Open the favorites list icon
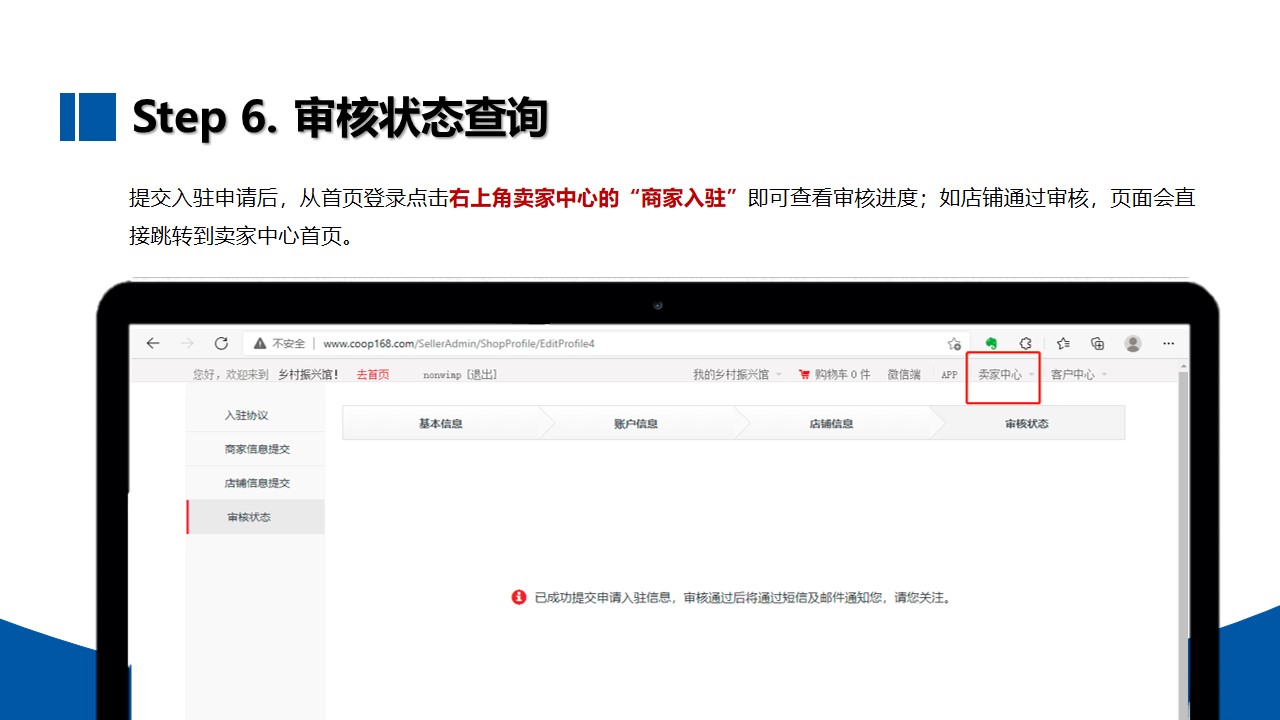This screenshot has height=720, width=1280. click(x=1063, y=343)
